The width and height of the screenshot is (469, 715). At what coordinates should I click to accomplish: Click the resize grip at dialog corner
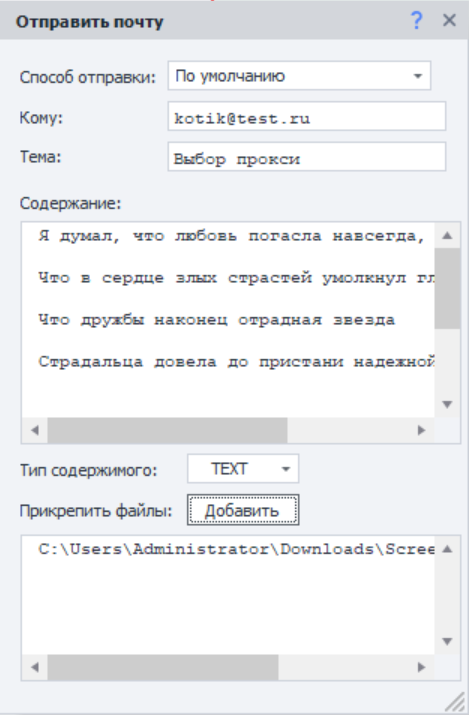(x=455, y=701)
